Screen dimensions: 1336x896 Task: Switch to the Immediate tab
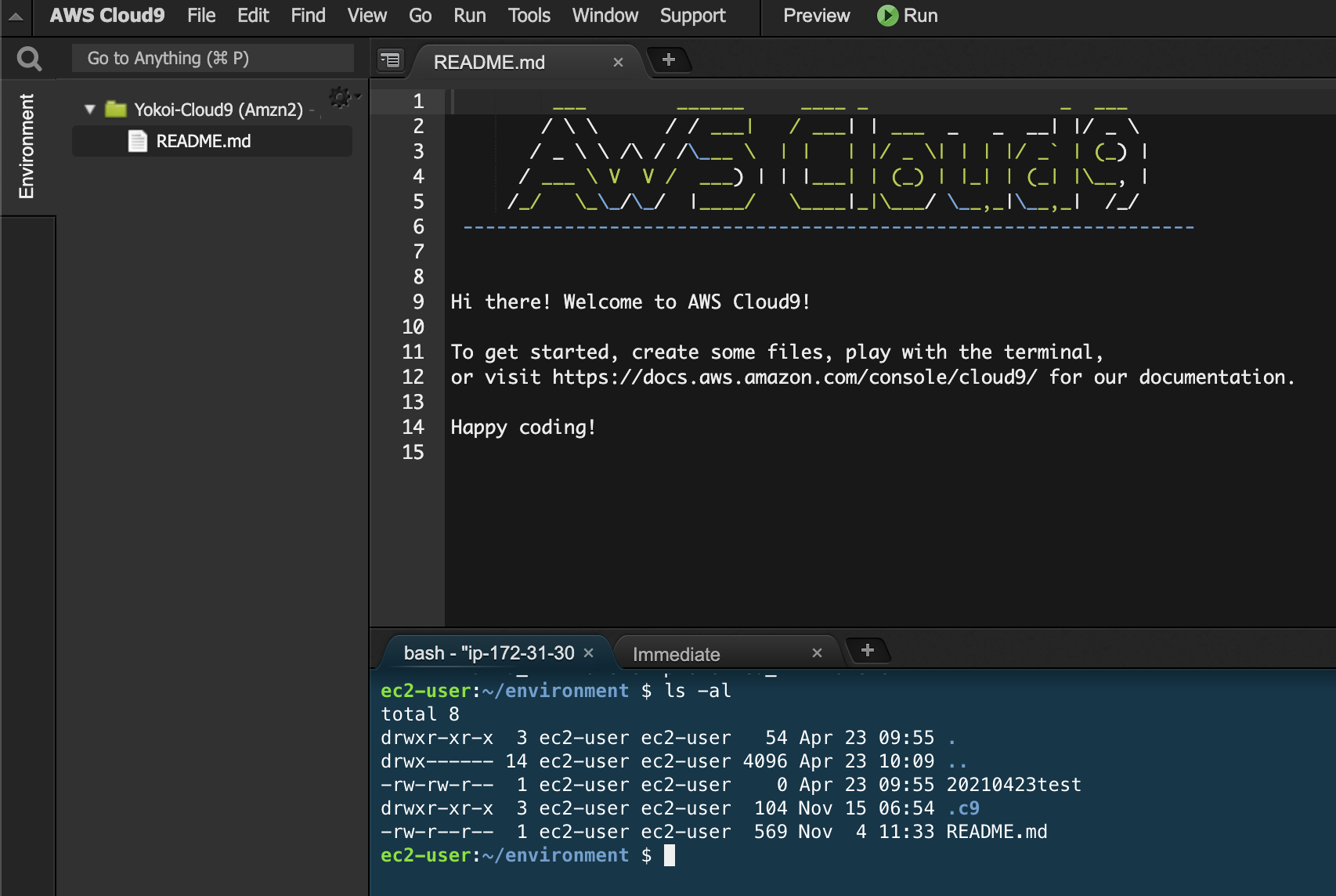coord(676,652)
